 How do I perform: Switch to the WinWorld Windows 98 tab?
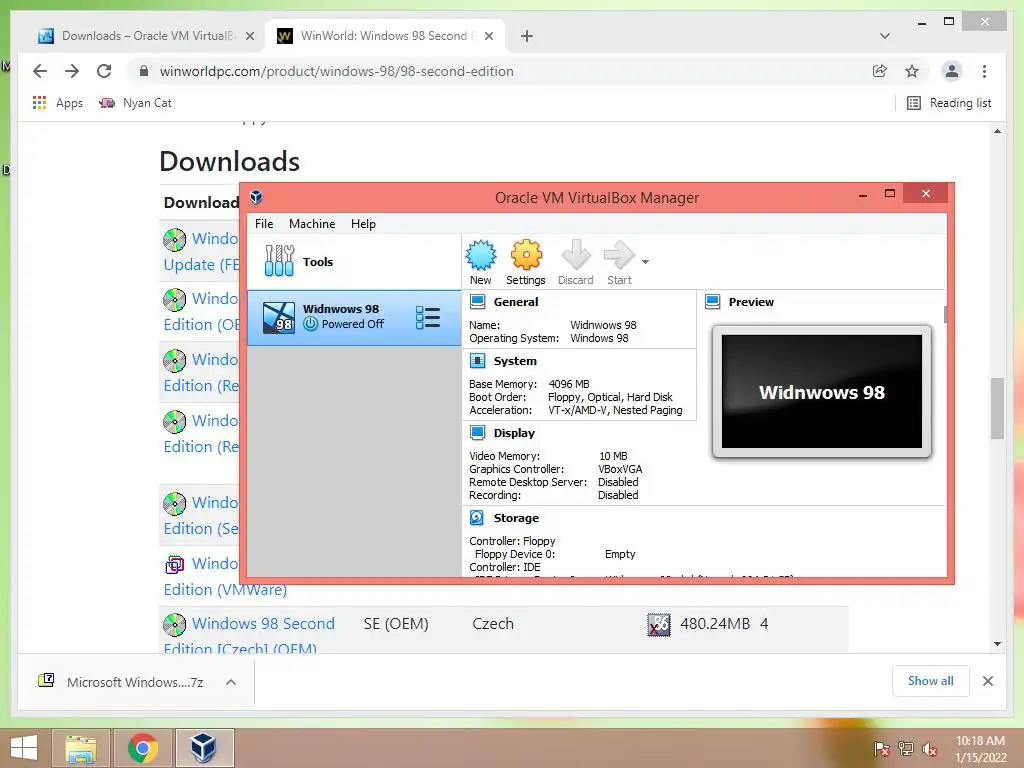(384, 36)
